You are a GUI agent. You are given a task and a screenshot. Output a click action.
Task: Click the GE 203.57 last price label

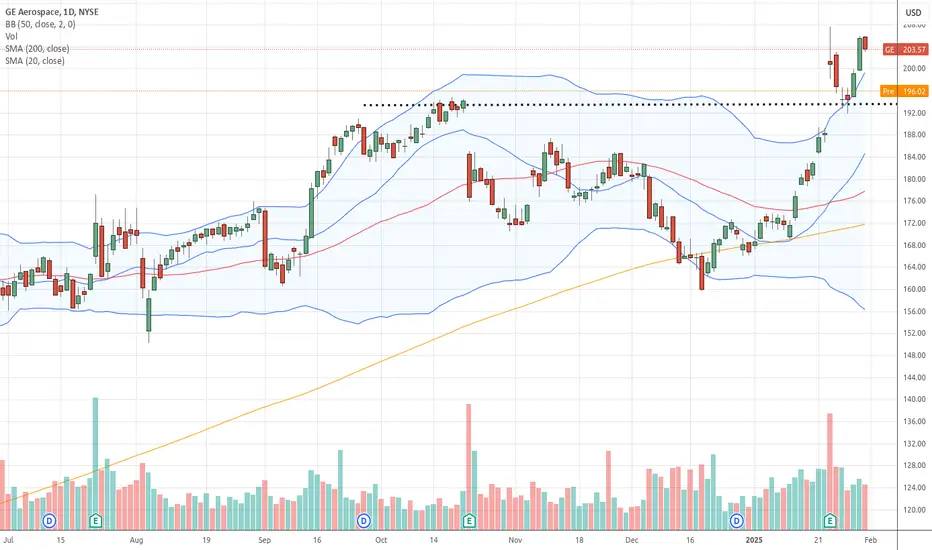pyautogui.click(x=905, y=49)
